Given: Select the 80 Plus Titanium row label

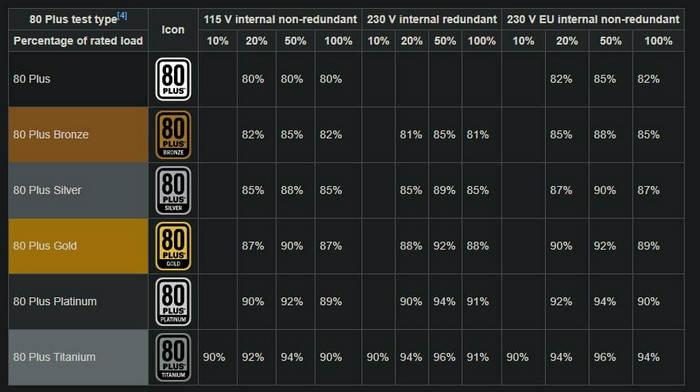Looking at the screenshot, I should [78, 357].
